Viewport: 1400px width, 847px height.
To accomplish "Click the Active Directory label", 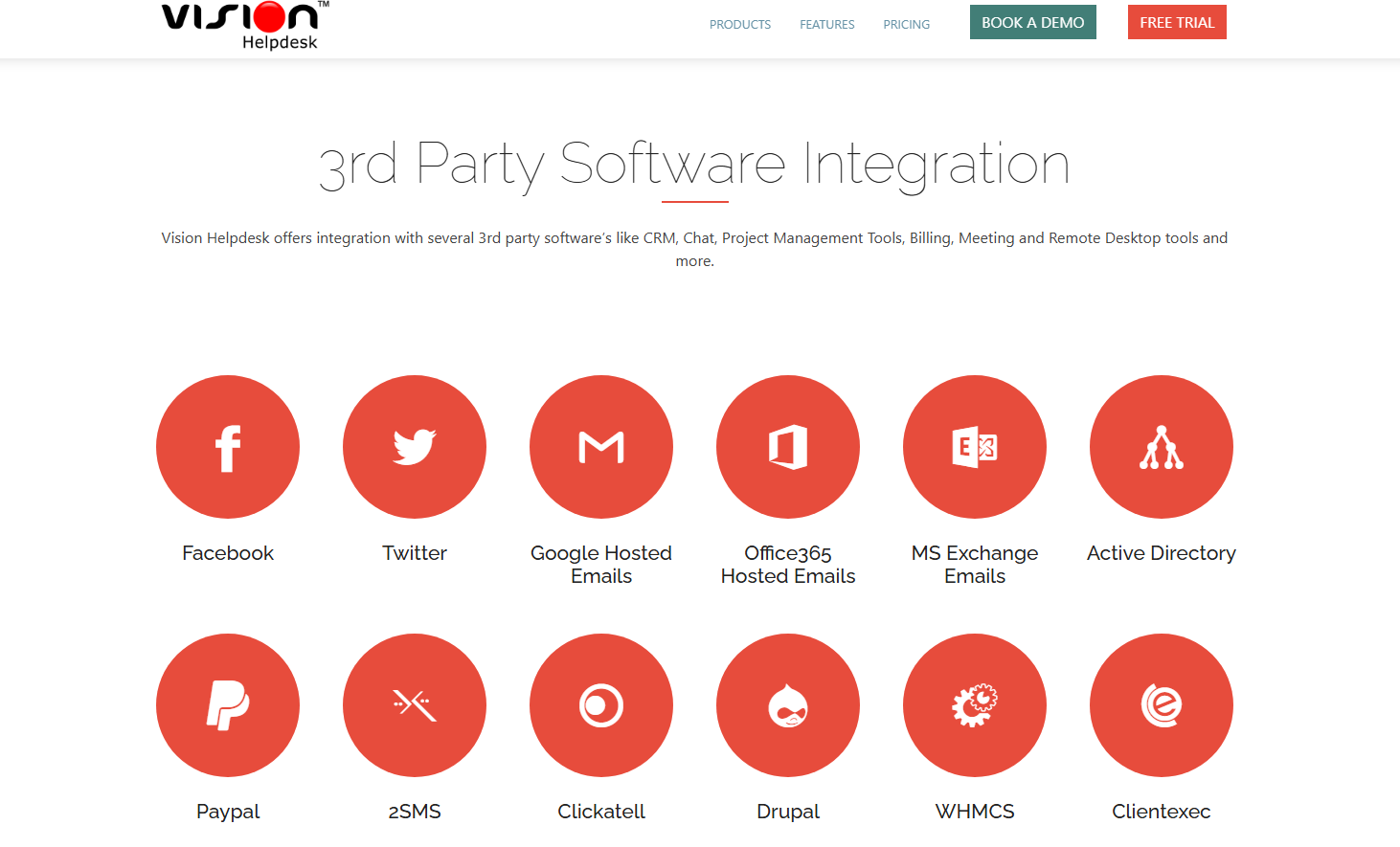I will click(x=1162, y=553).
